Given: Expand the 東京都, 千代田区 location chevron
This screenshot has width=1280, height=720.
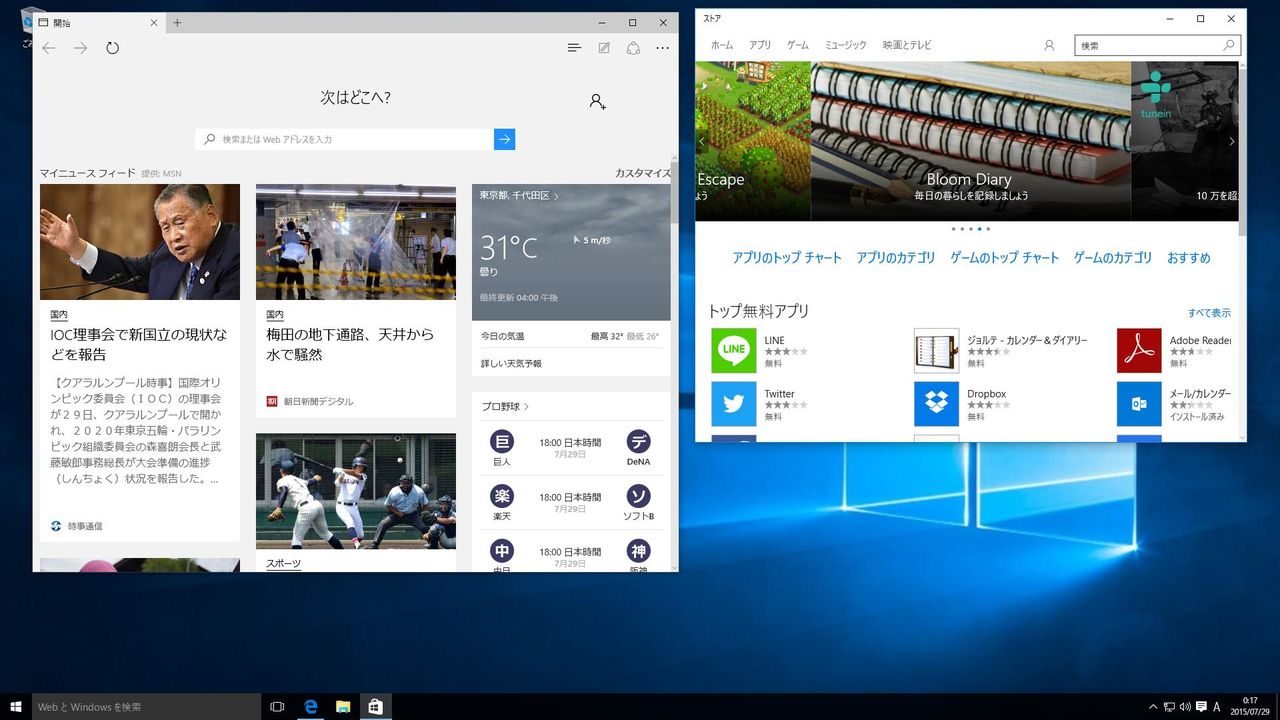Looking at the screenshot, I should point(556,196).
